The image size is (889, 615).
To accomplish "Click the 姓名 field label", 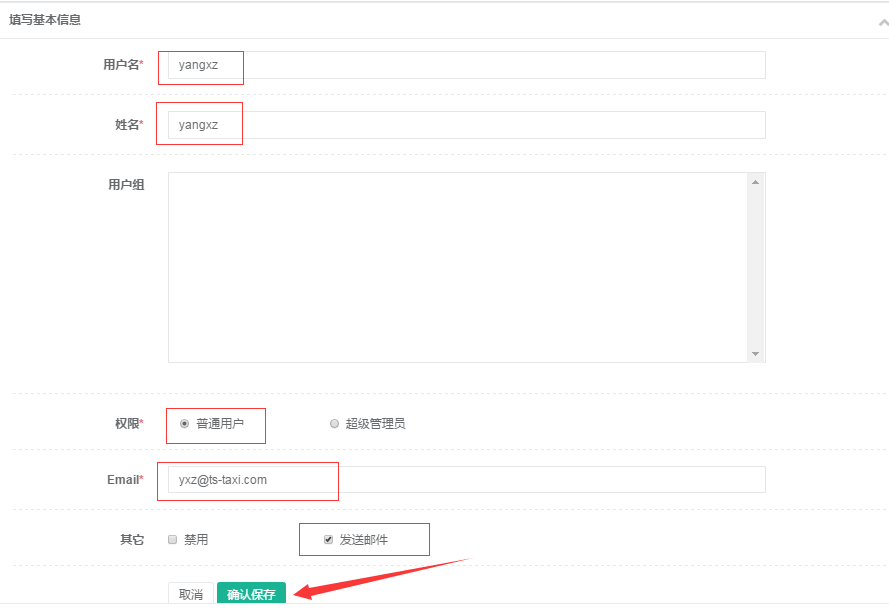I will coord(127,124).
